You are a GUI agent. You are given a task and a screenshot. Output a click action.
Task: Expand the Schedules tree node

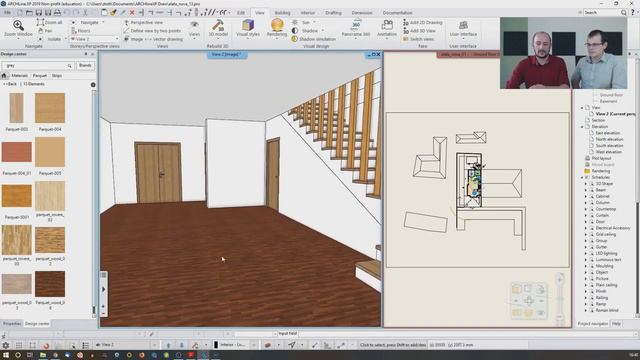point(582,178)
